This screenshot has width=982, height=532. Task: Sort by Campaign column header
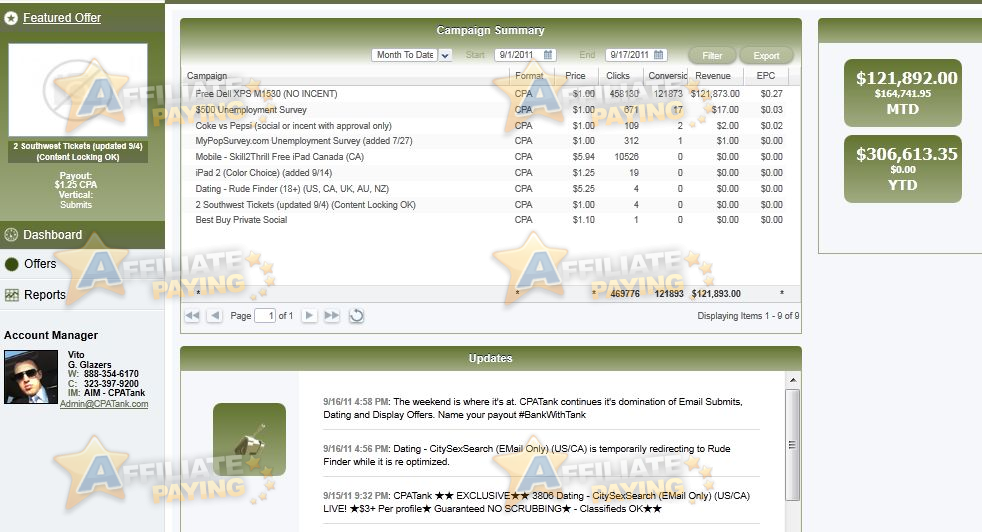pyautogui.click(x=207, y=76)
